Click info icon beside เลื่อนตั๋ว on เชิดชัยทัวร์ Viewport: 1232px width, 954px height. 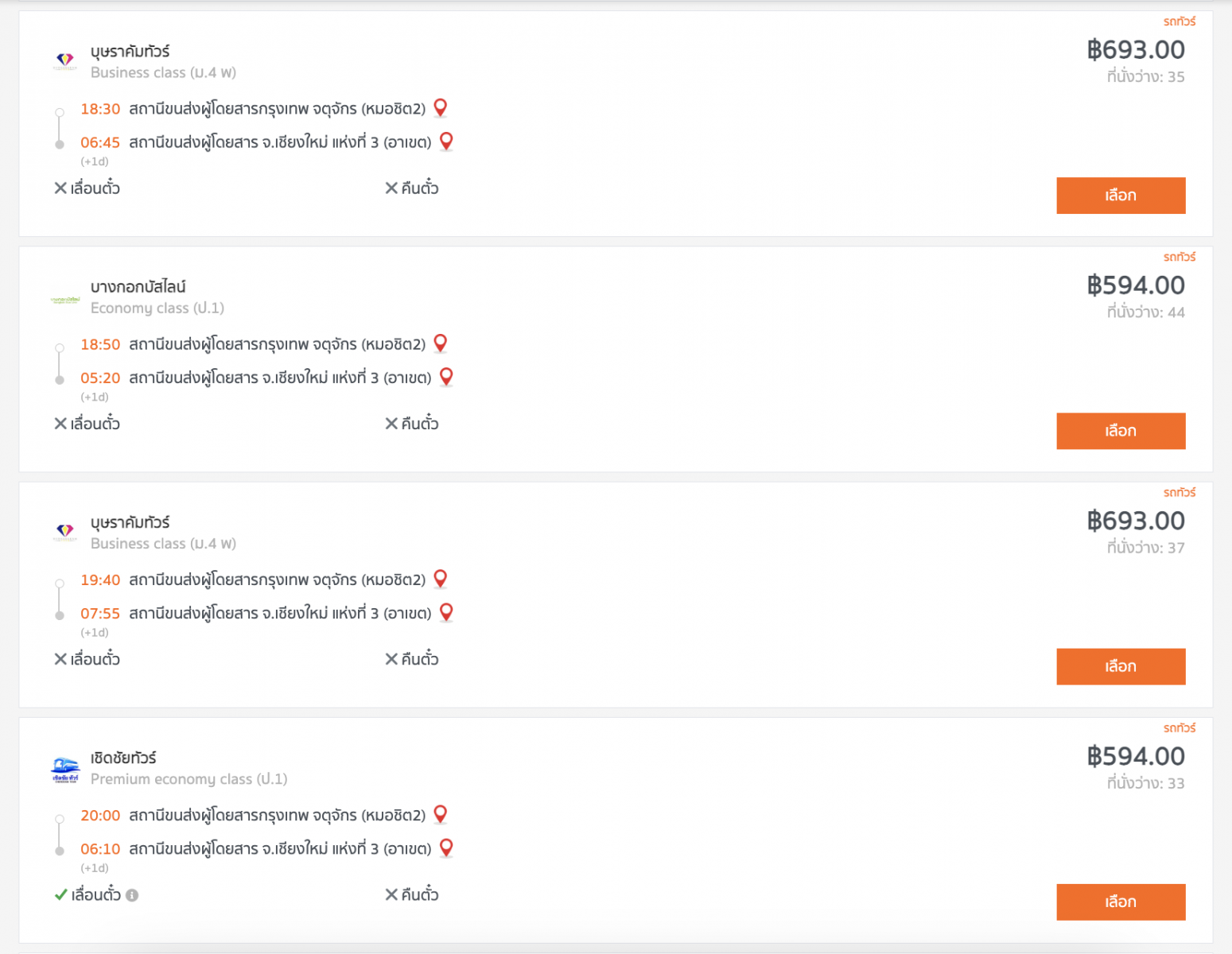click(132, 895)
